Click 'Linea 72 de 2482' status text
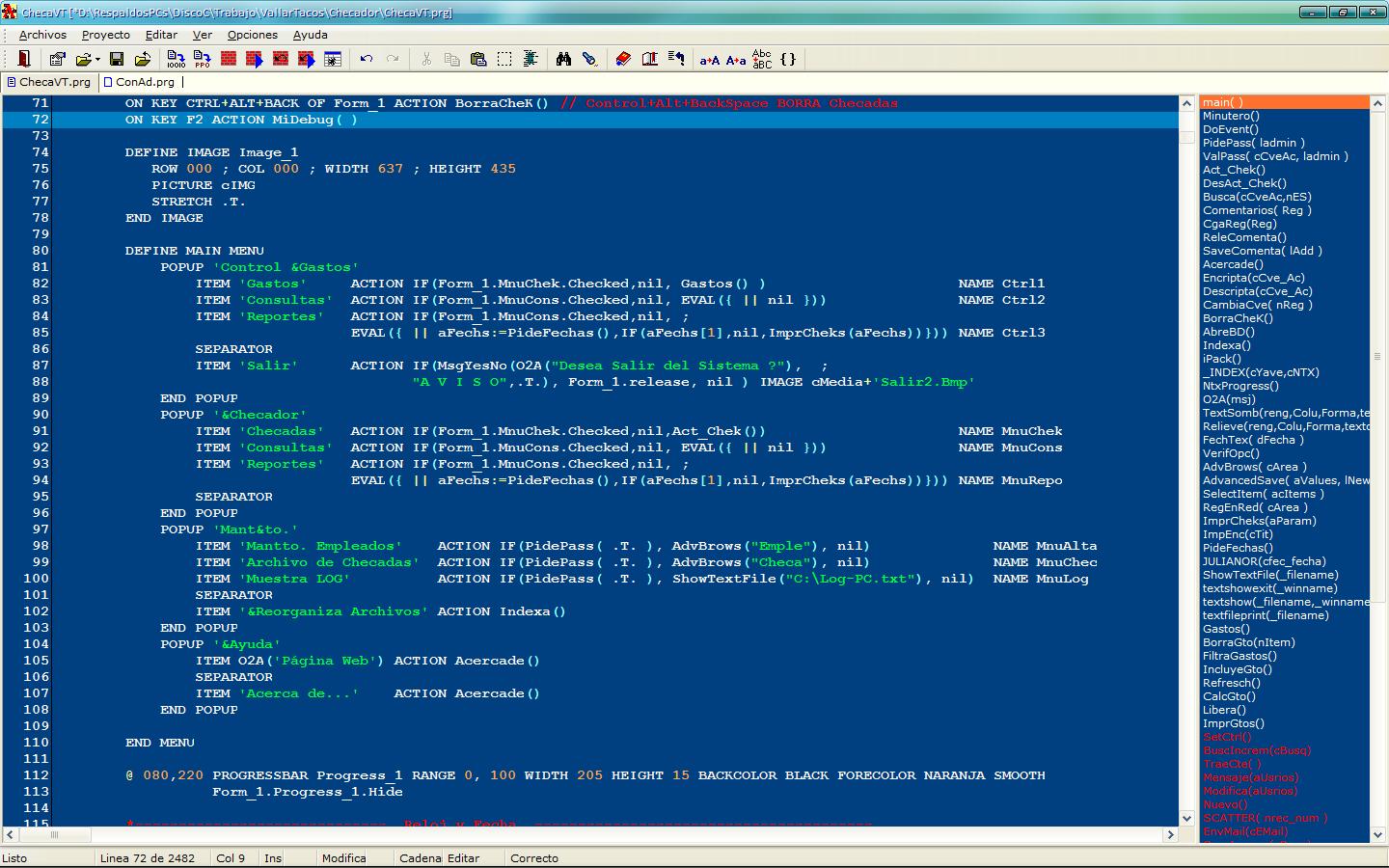Screen dimensions: 1389x868 (x=148, y=858)
